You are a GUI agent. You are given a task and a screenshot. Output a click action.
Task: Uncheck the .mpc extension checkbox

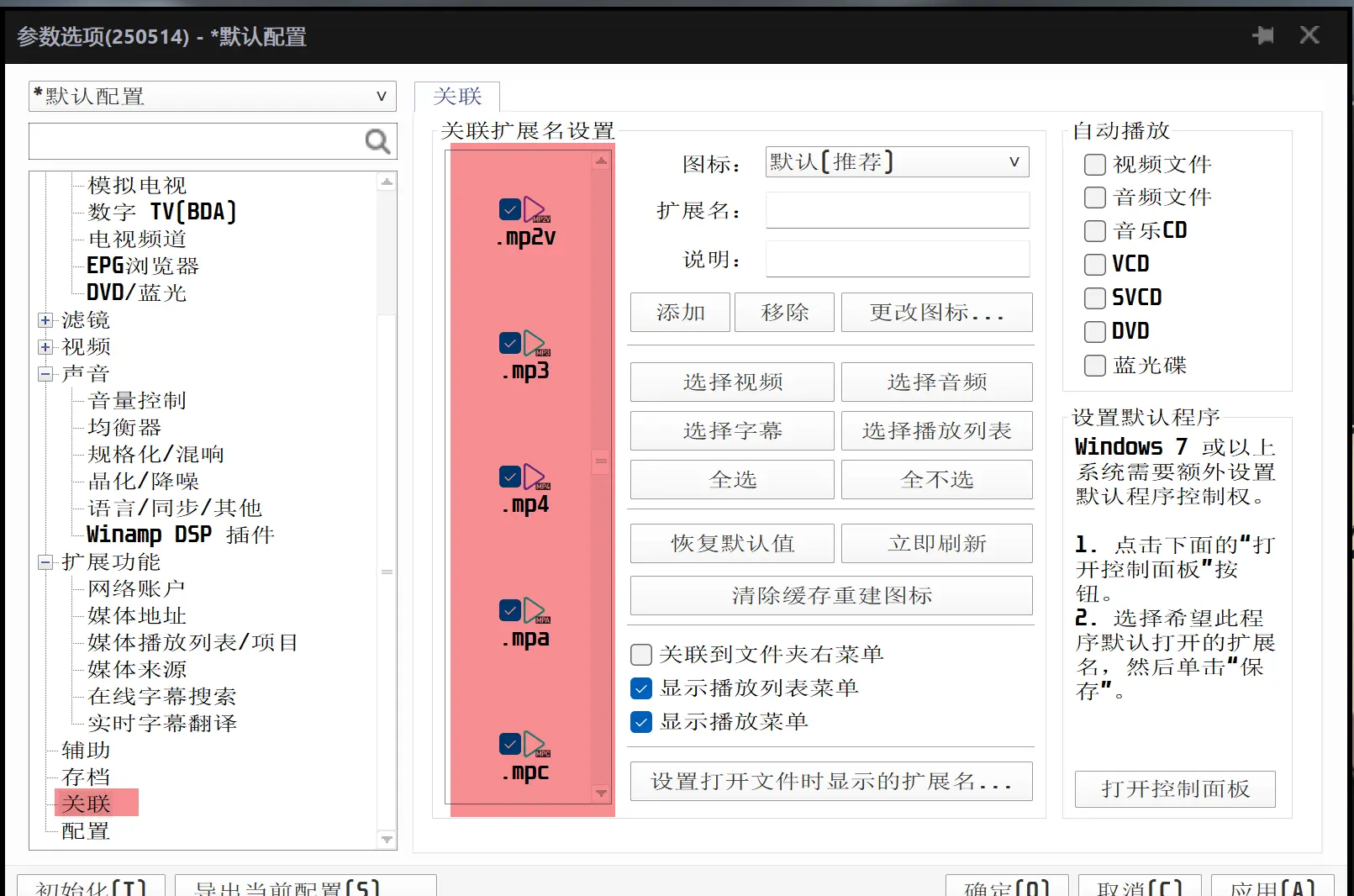[510, 743]
